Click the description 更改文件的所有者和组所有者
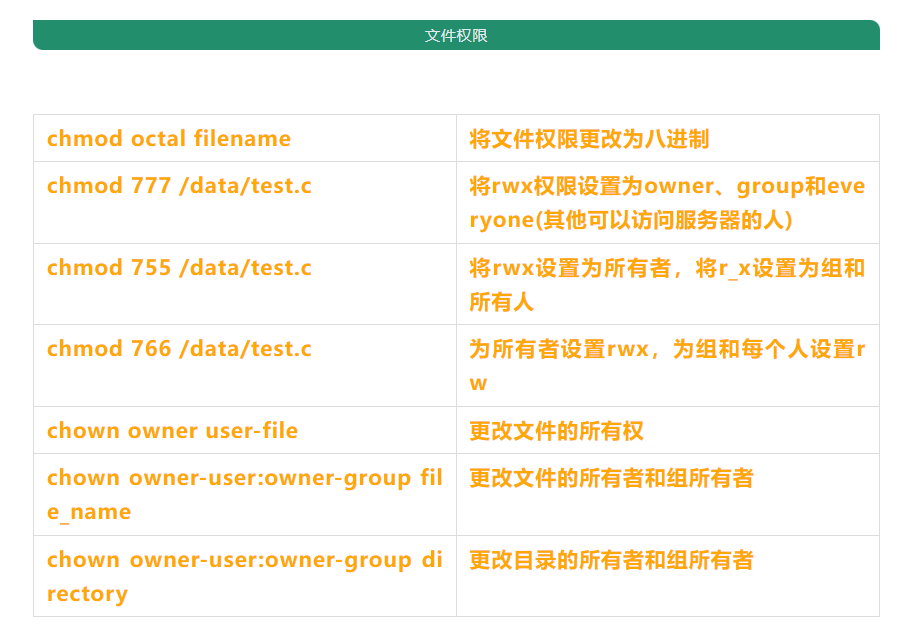This screenshot has width=908, height=639. pyautogui.click(x=611, y=478)
